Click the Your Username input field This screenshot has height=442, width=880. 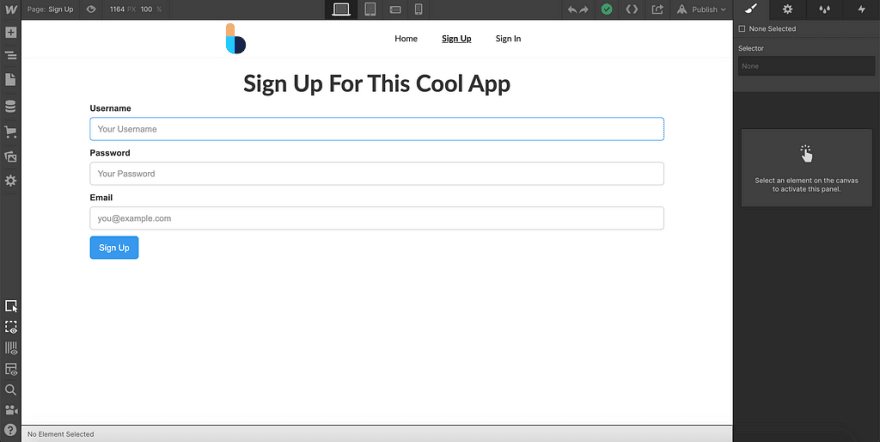(377, 129)
